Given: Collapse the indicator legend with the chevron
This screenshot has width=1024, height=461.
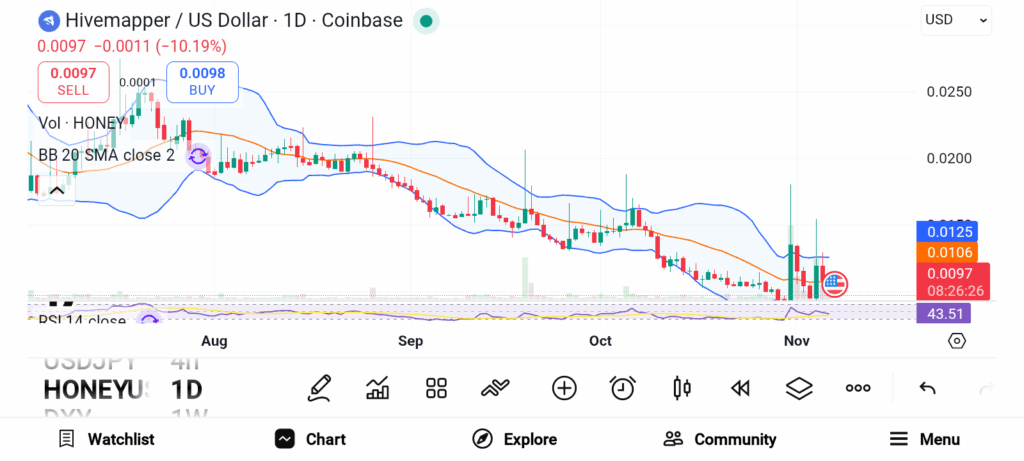Looking at the screenshot, I should click(56, 190).
